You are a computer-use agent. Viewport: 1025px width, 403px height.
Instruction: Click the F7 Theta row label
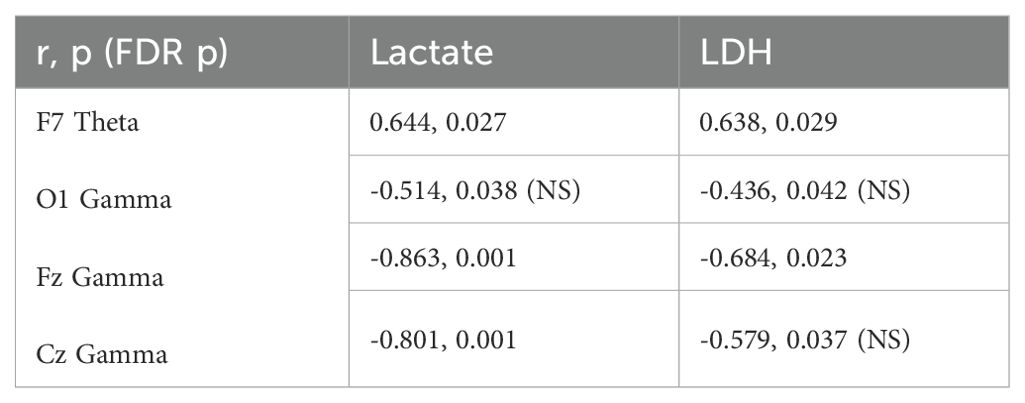point(87,122)
